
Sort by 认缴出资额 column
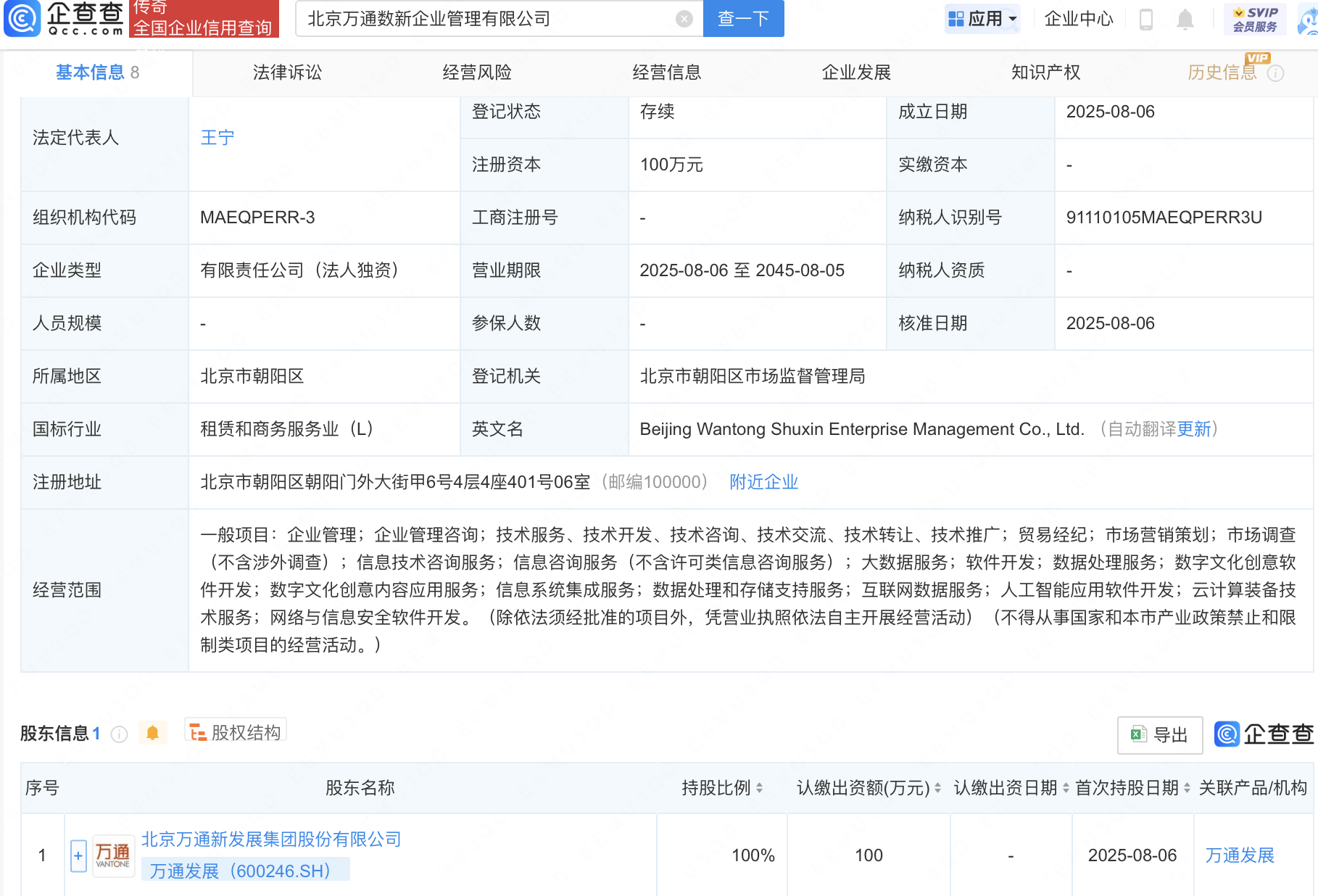pyautogui.click(x=937, y=788)
